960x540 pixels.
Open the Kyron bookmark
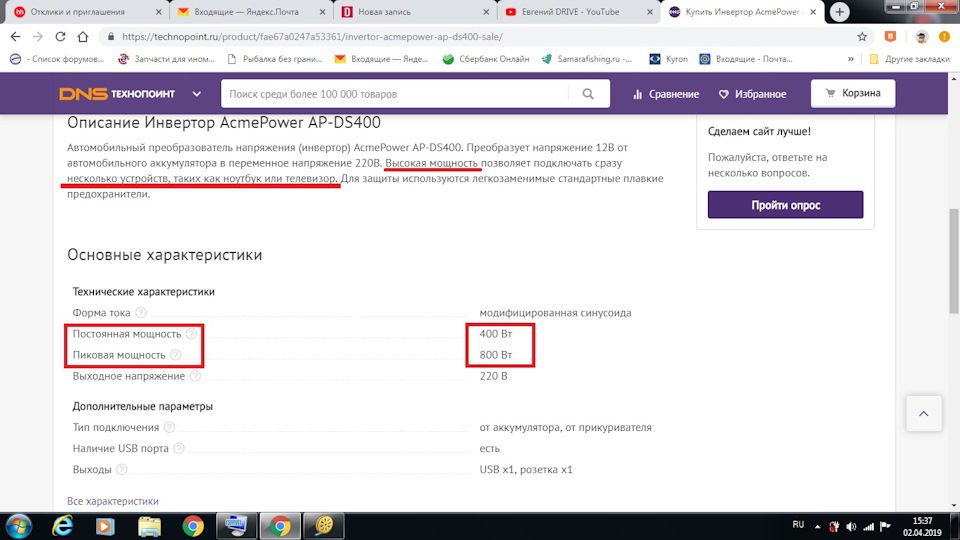coord(669,59)
